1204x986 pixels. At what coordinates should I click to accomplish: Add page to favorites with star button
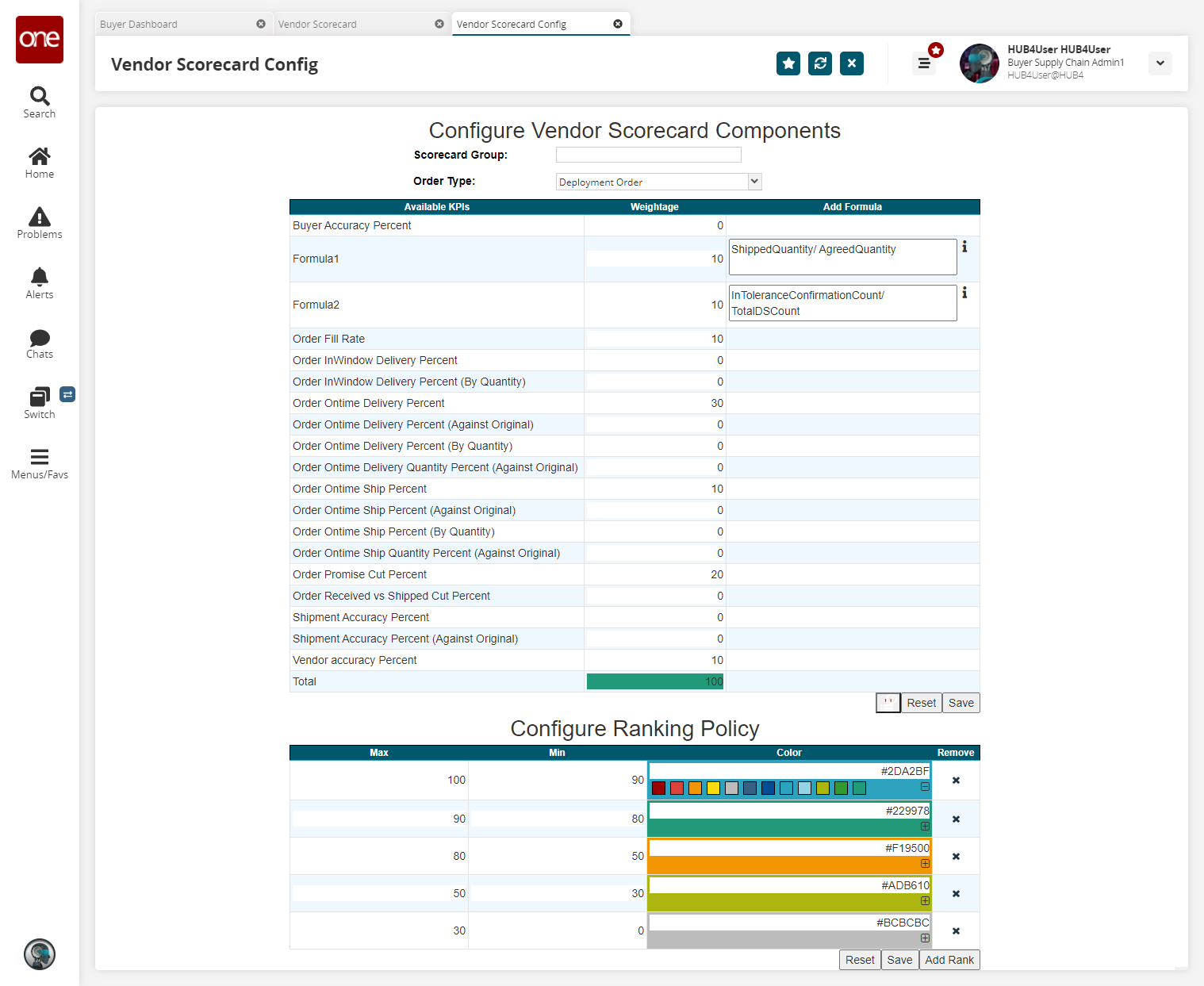[x=788, y=63]
